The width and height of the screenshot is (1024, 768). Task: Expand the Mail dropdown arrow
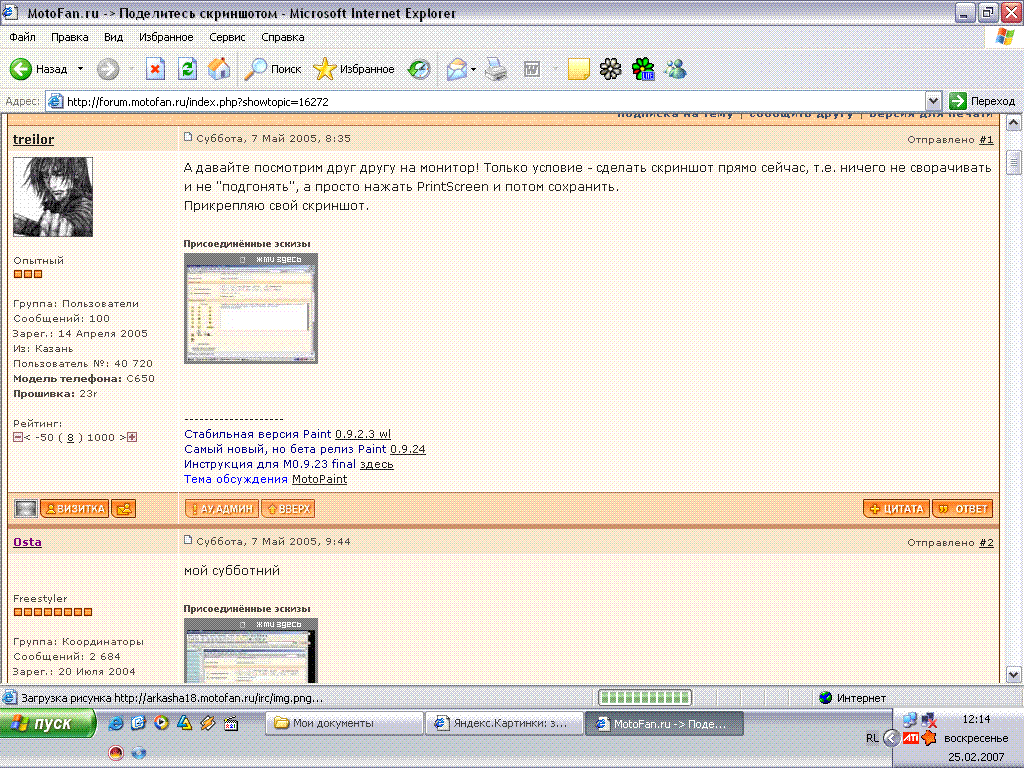pyautogui.click(x=473, y=69)
